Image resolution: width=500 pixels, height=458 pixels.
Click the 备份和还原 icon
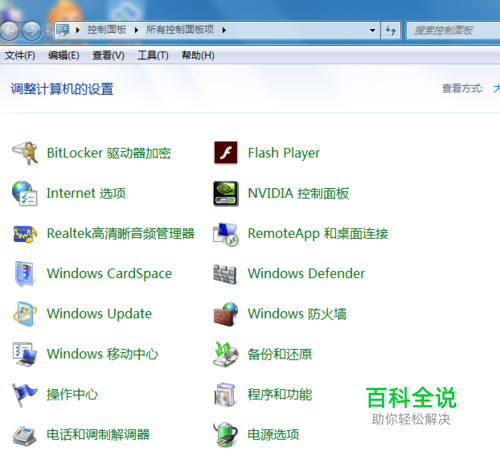tap(226, 354)
